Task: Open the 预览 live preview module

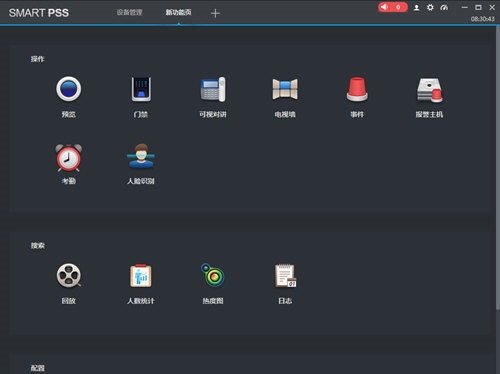Action: tap(68, 89)
